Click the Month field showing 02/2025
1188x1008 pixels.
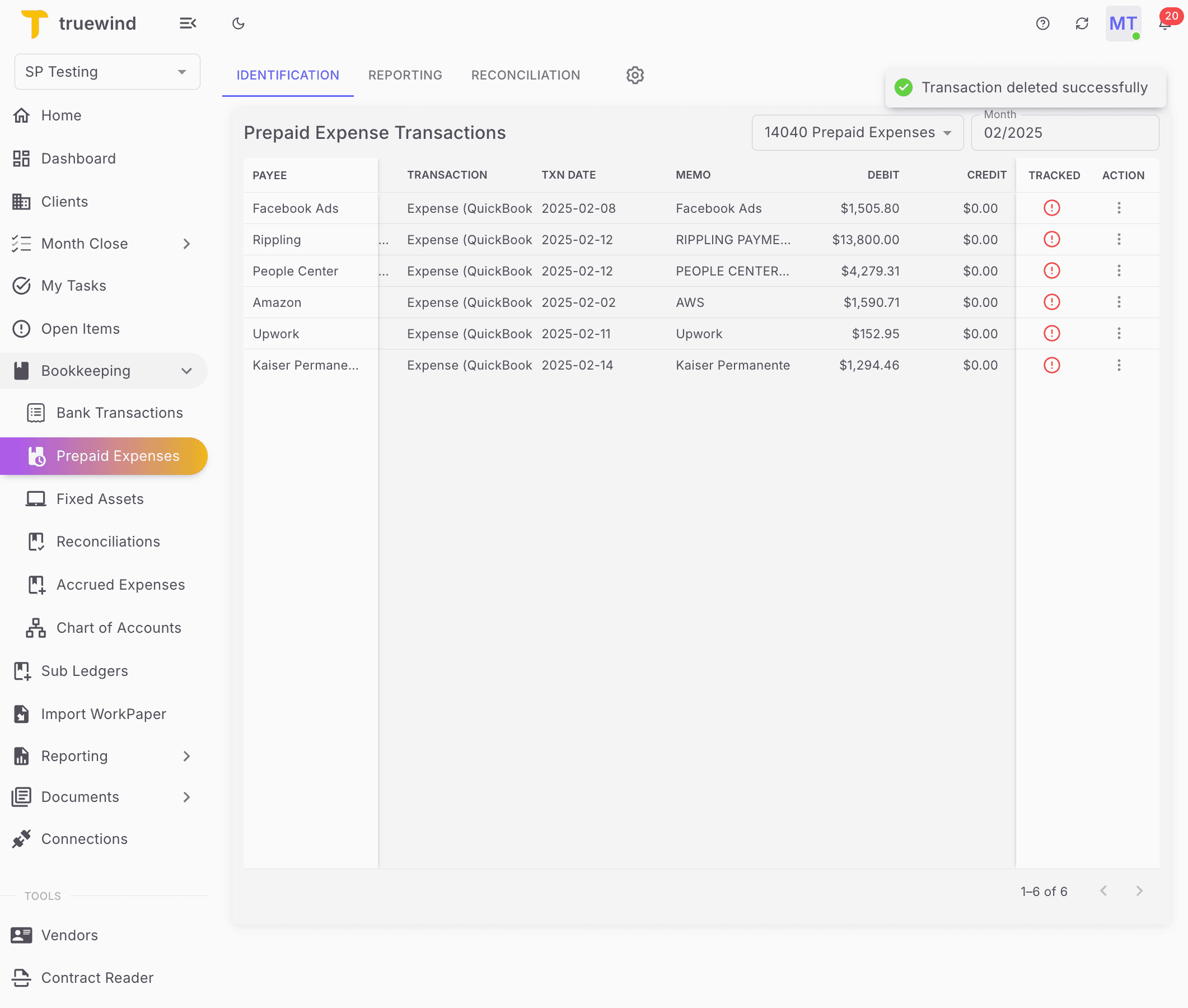click(1065, 132)
